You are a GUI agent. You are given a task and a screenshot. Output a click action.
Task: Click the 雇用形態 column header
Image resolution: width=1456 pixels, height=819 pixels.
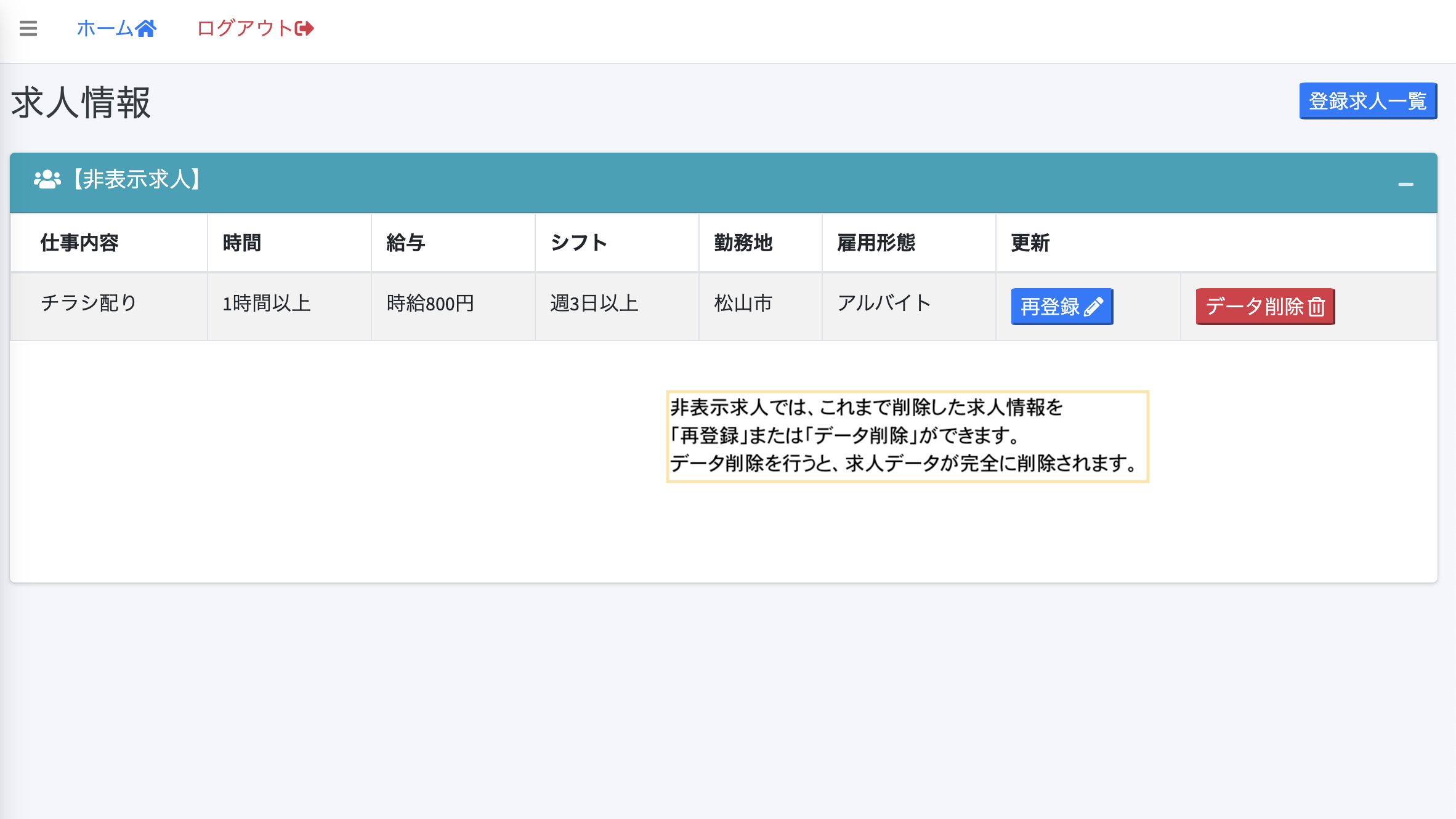click(876, 243)
